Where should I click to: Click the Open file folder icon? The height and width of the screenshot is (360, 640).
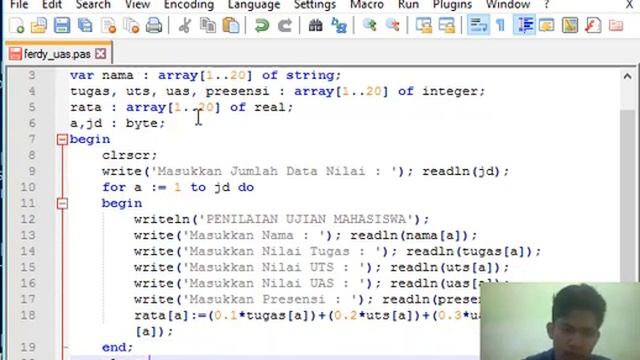coord(39,25)
